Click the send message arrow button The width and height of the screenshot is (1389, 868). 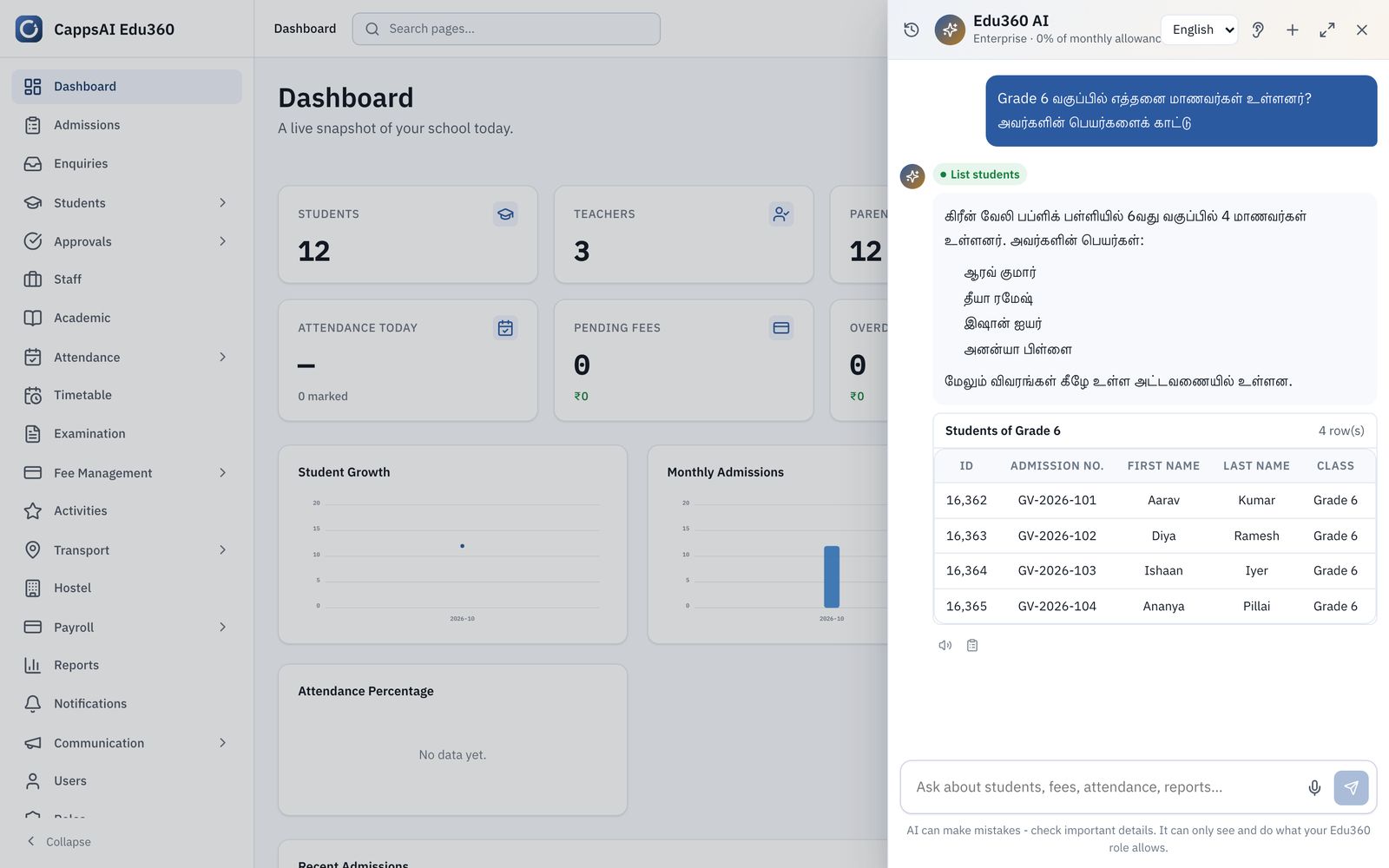coord(1352,787)
